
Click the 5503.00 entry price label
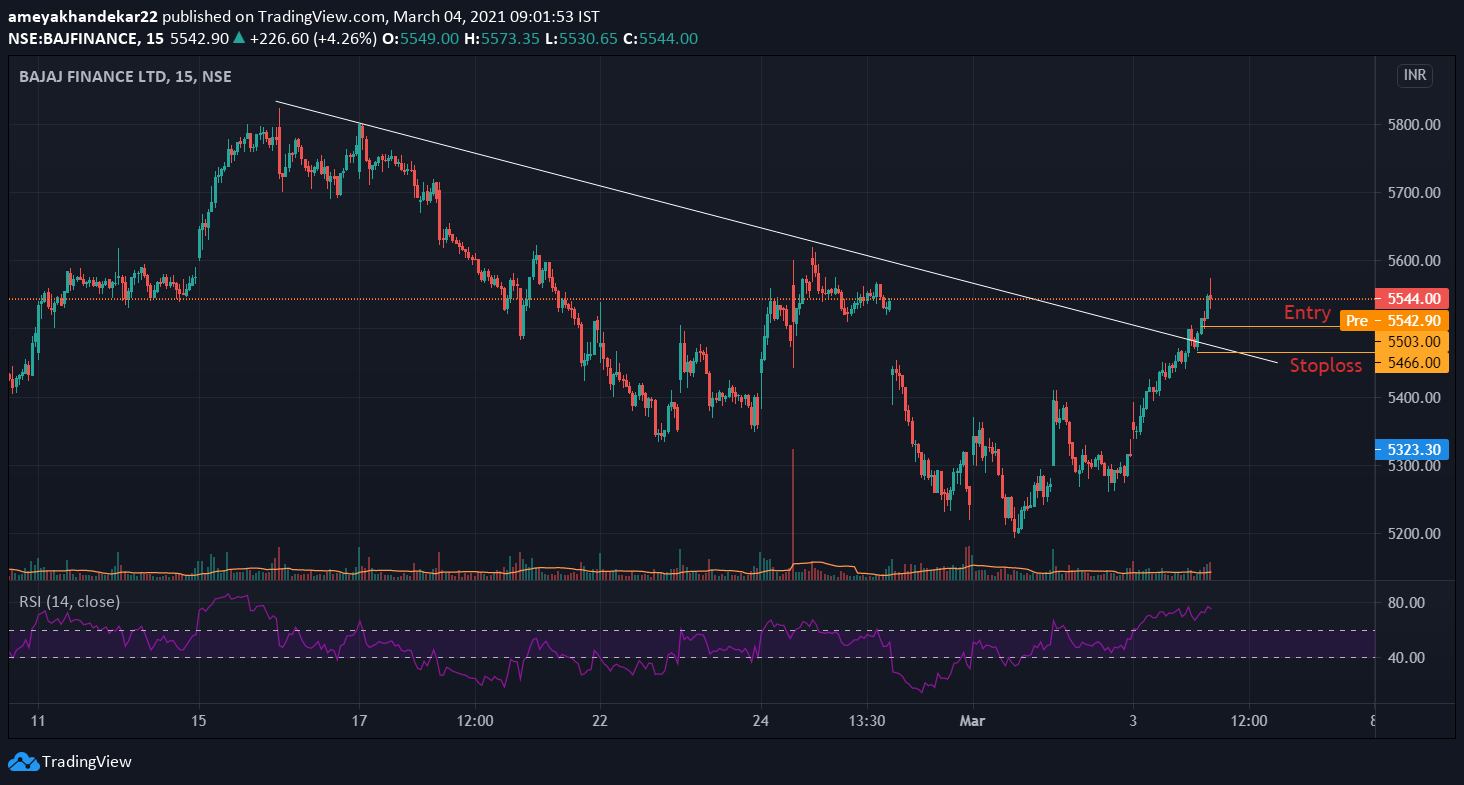click(x=1412, y=341)
